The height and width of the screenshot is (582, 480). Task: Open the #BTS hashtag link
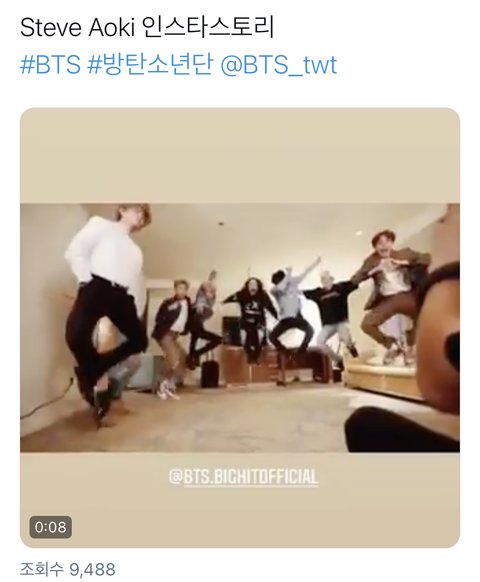click(50, 65)
